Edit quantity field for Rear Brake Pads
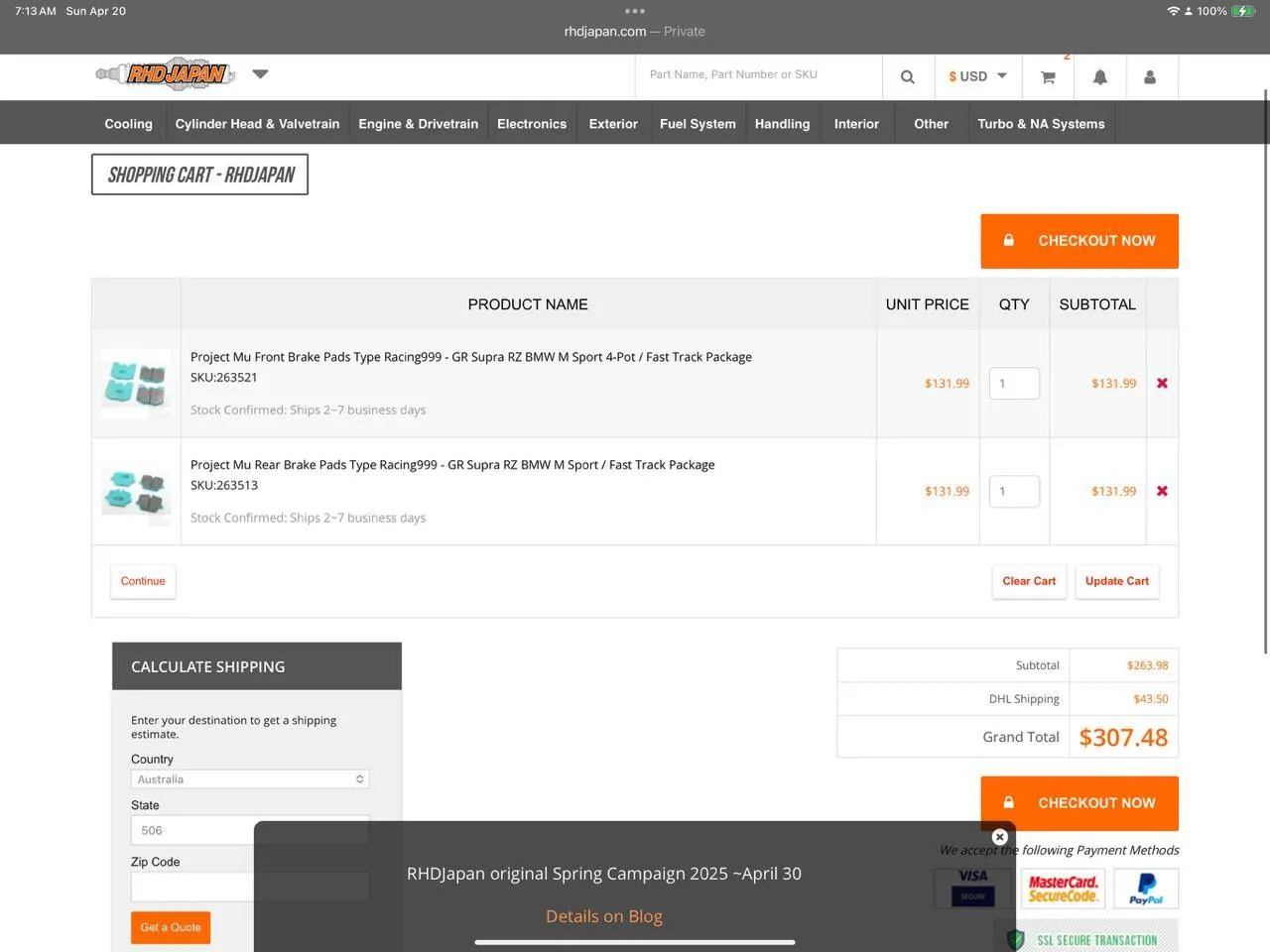Screen dimensions: 1270x952 (1014, 492)
